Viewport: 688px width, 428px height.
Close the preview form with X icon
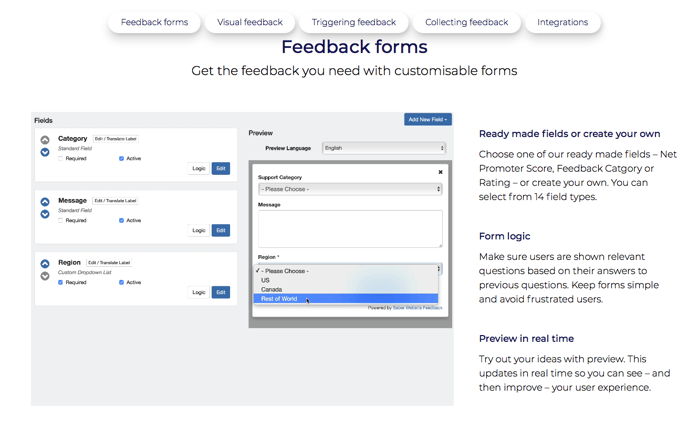pyautogui.click(x=440, y=172)
